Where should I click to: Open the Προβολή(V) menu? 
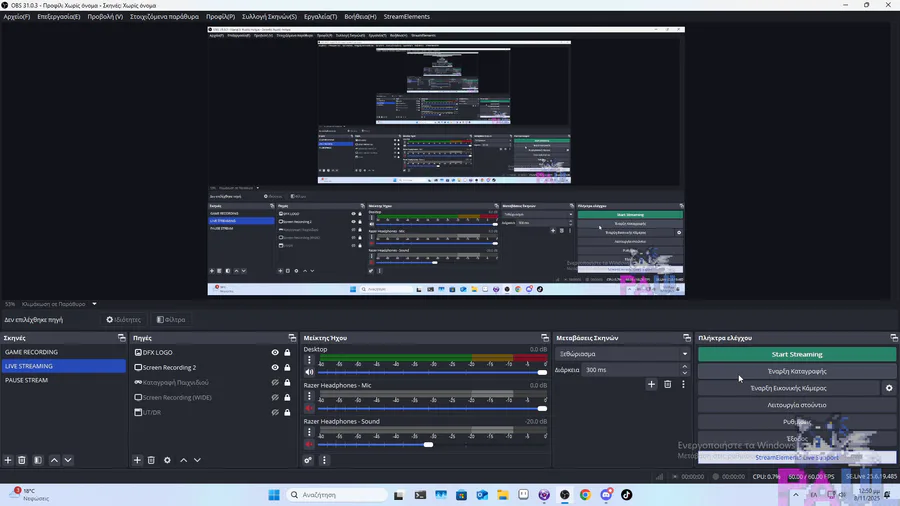point(105,17)
